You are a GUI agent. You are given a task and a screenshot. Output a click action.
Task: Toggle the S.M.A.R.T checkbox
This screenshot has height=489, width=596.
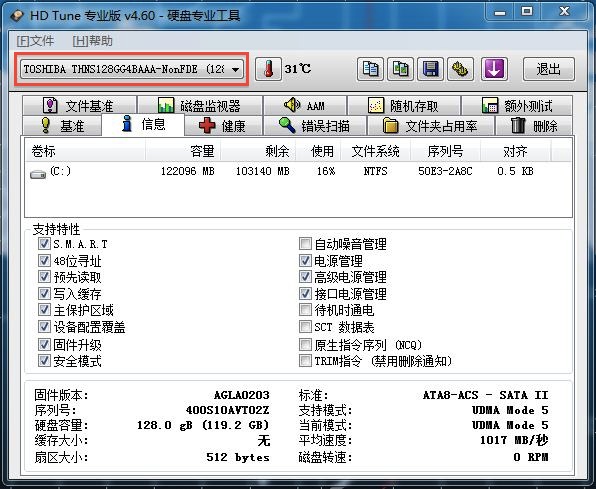[x=44, y=243]
